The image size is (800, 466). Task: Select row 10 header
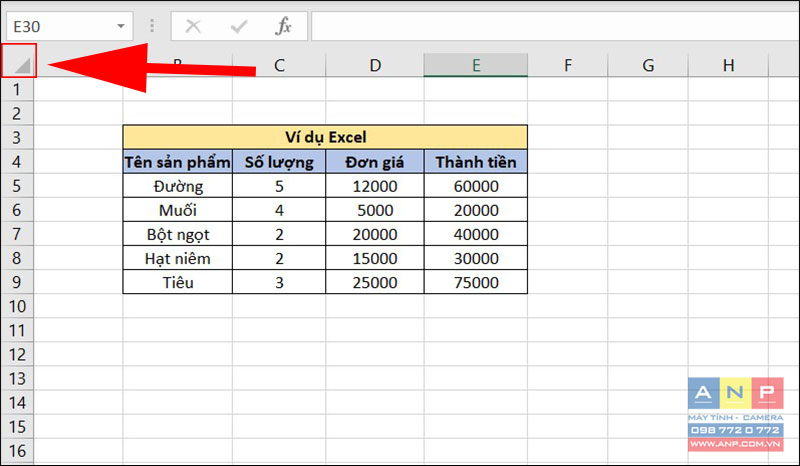17,306
